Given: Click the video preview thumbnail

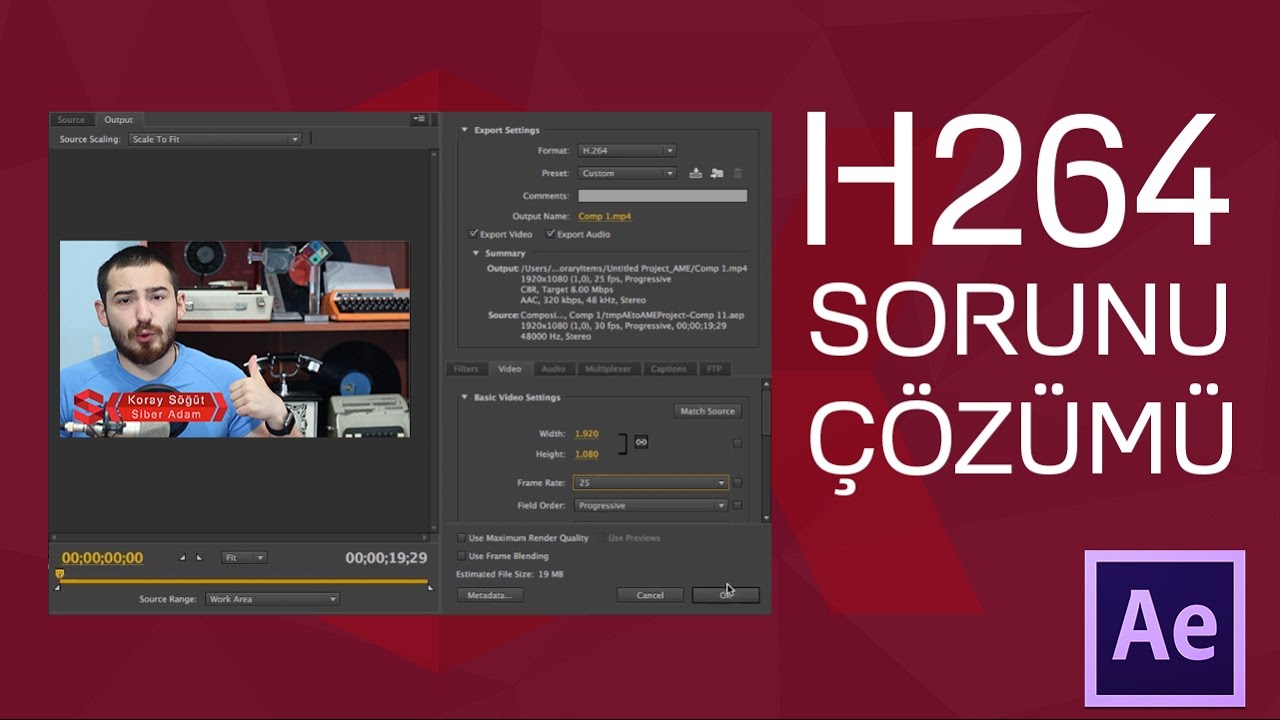Looking at the screenshot, I should click(235, 339).
